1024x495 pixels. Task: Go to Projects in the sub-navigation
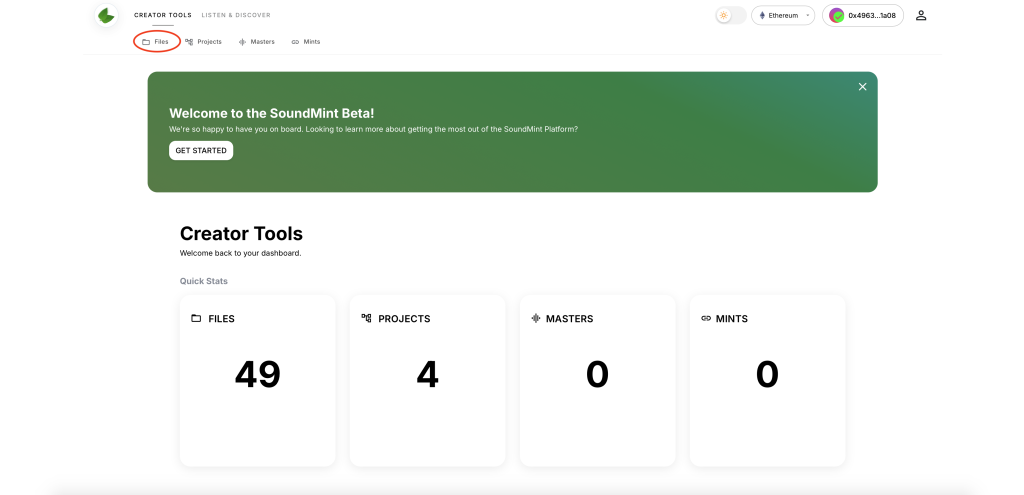coord(203,42)
